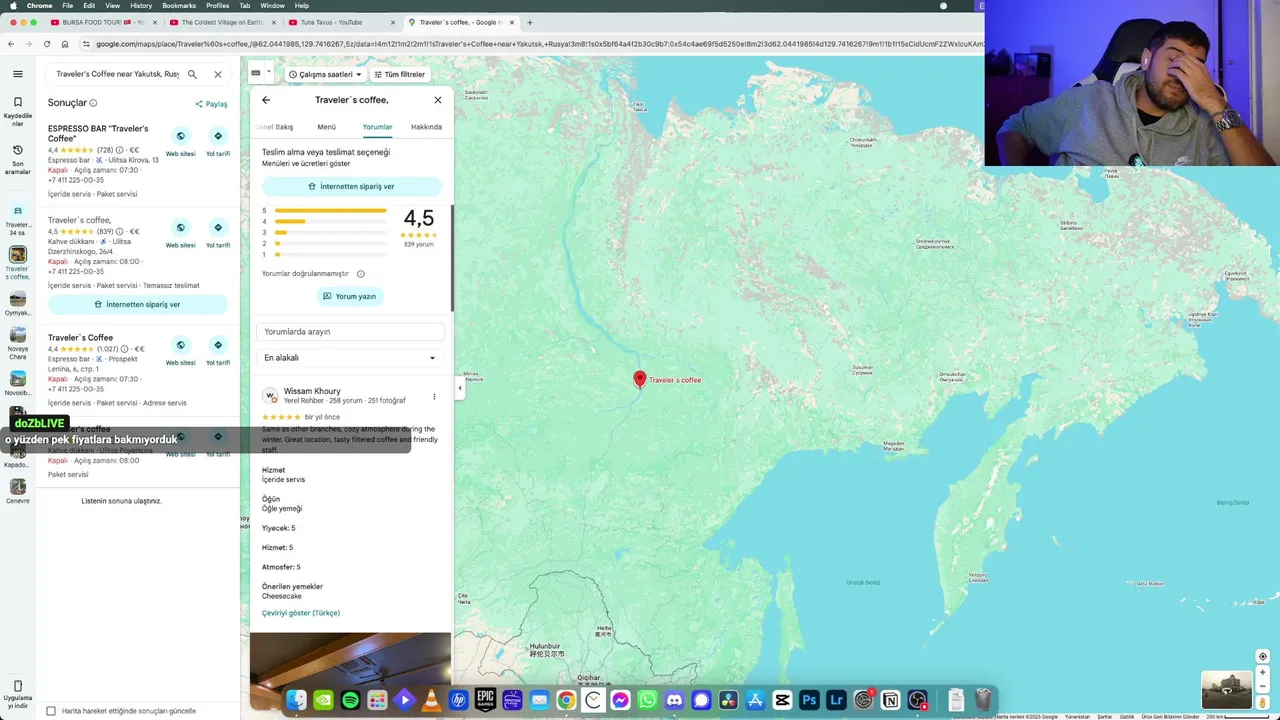Filter reviews by the 5-star rating bar
Screen dimensions: 1280x720
(330, 211)
